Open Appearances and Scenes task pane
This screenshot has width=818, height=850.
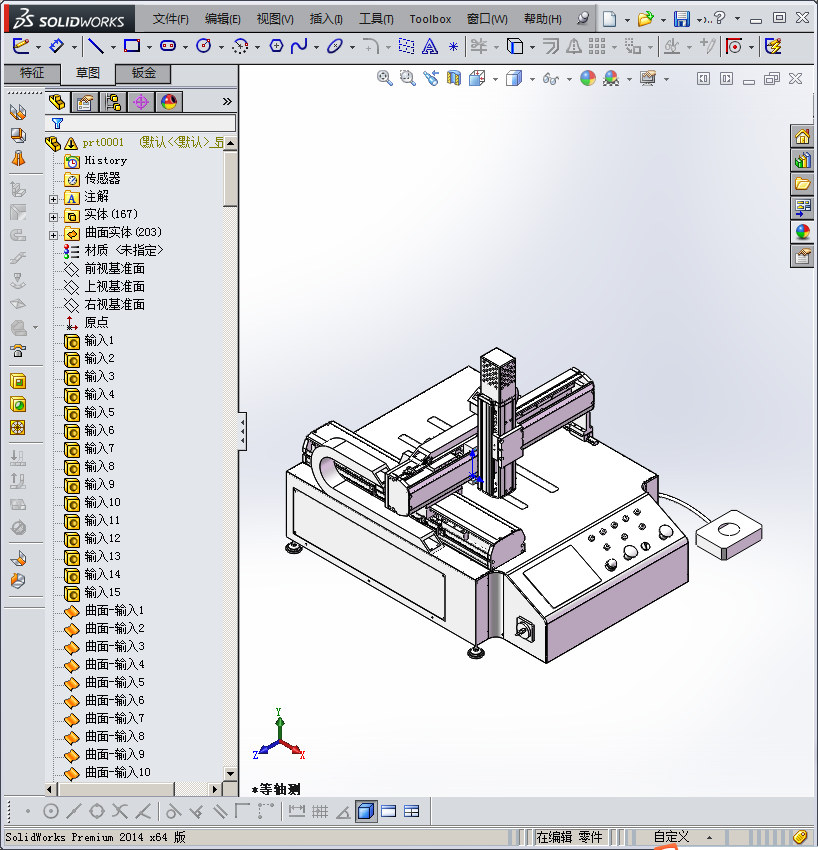(x=802, y=232)
